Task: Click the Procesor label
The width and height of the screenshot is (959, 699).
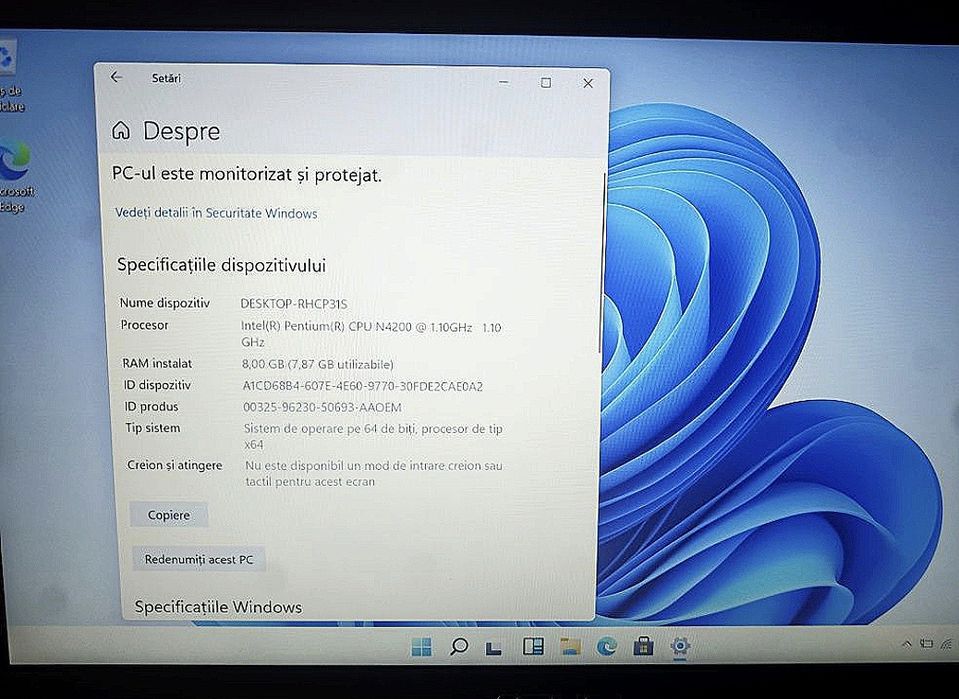Action: click(144, 325)
